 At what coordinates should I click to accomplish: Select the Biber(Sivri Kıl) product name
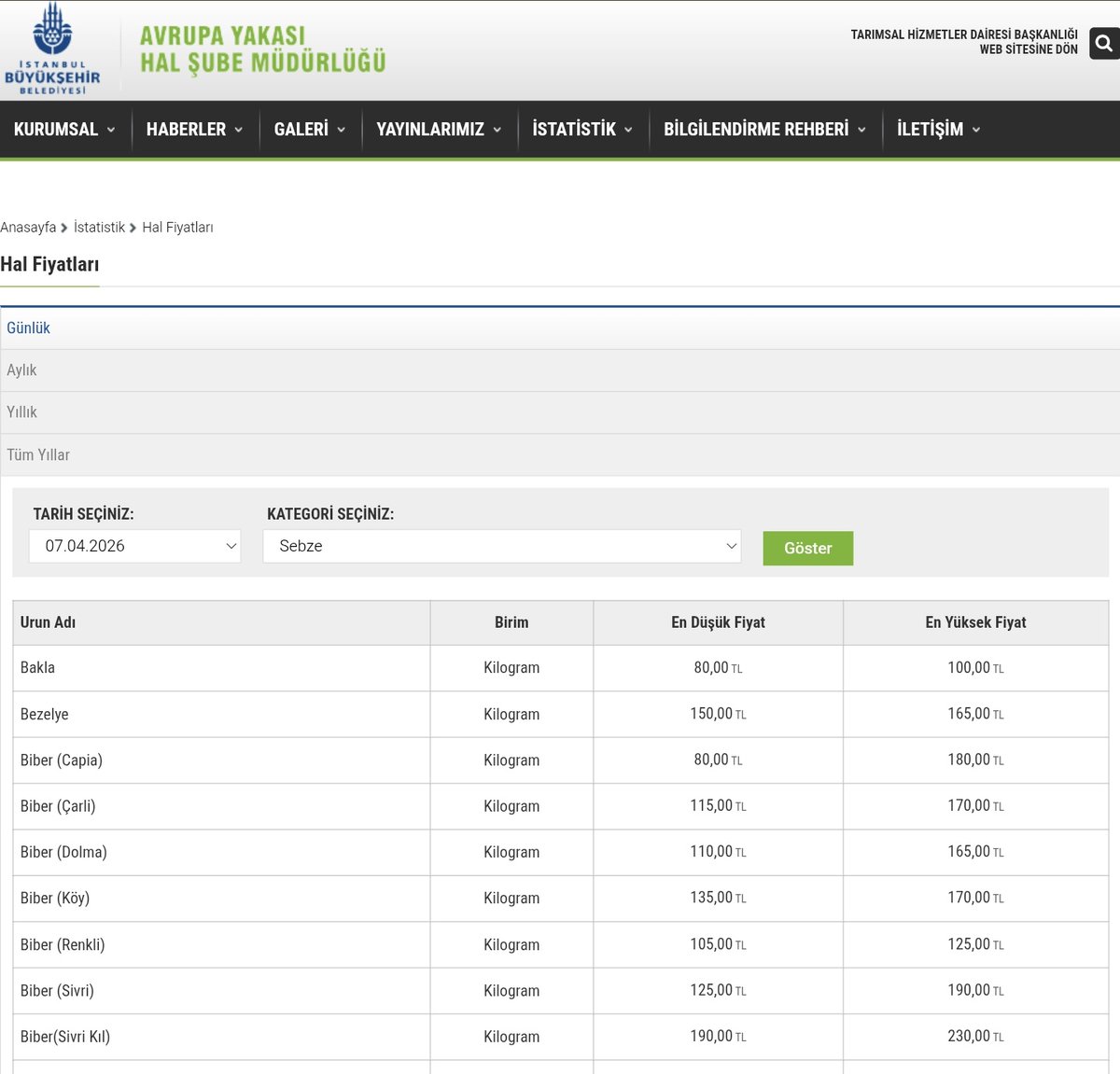(x=65, y=1037)
